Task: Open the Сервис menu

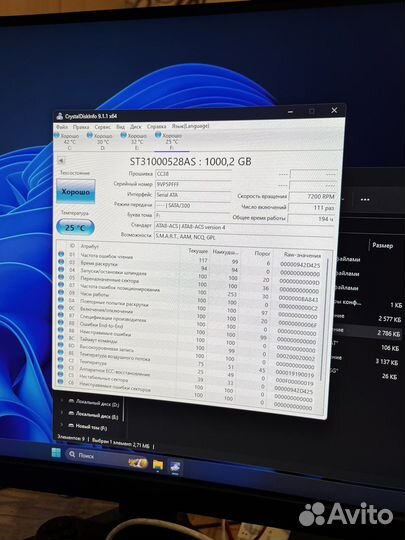Action: (x=103, y=127)
